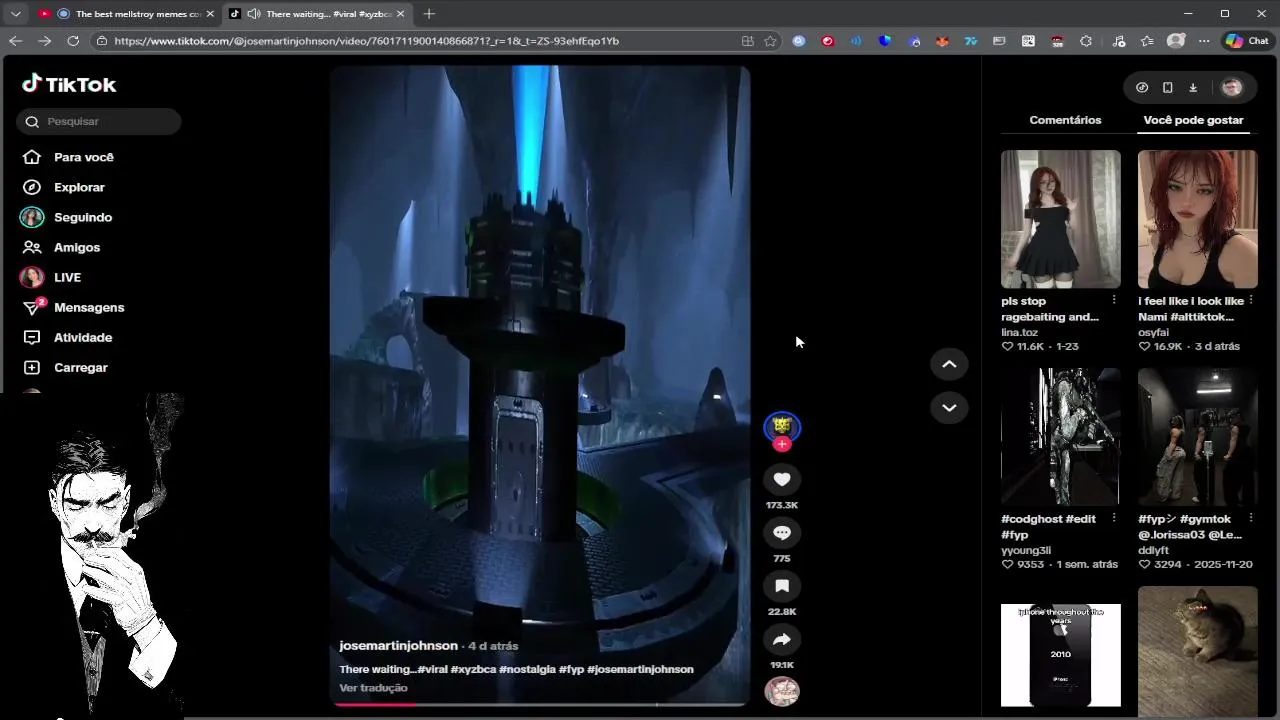Viewport: 1280px width, 720px height.
Task: Click the download desktop app icon
Action: [x=1193, y=87]
